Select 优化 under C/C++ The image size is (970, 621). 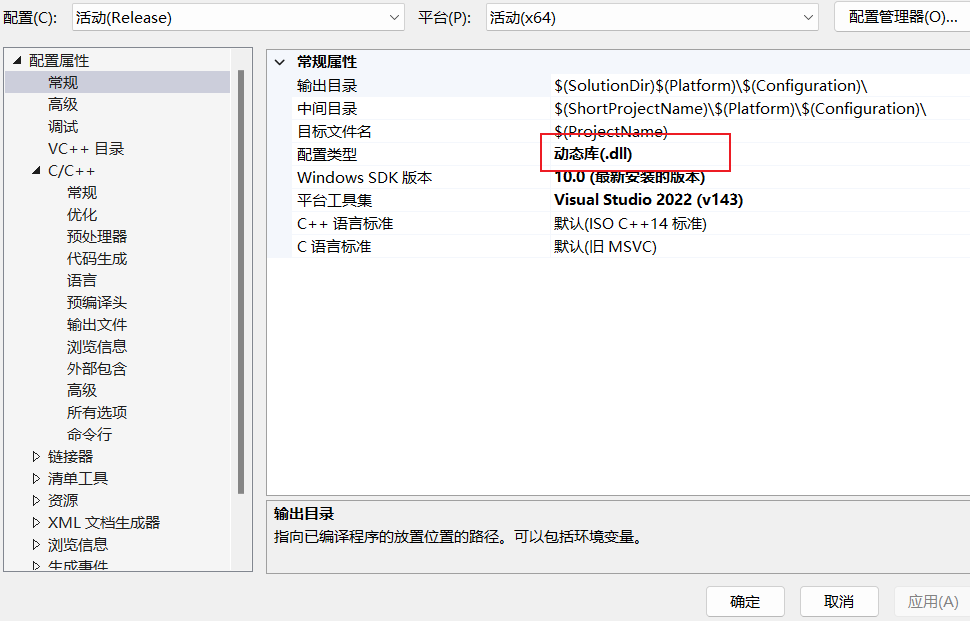[x=83, y=214]
